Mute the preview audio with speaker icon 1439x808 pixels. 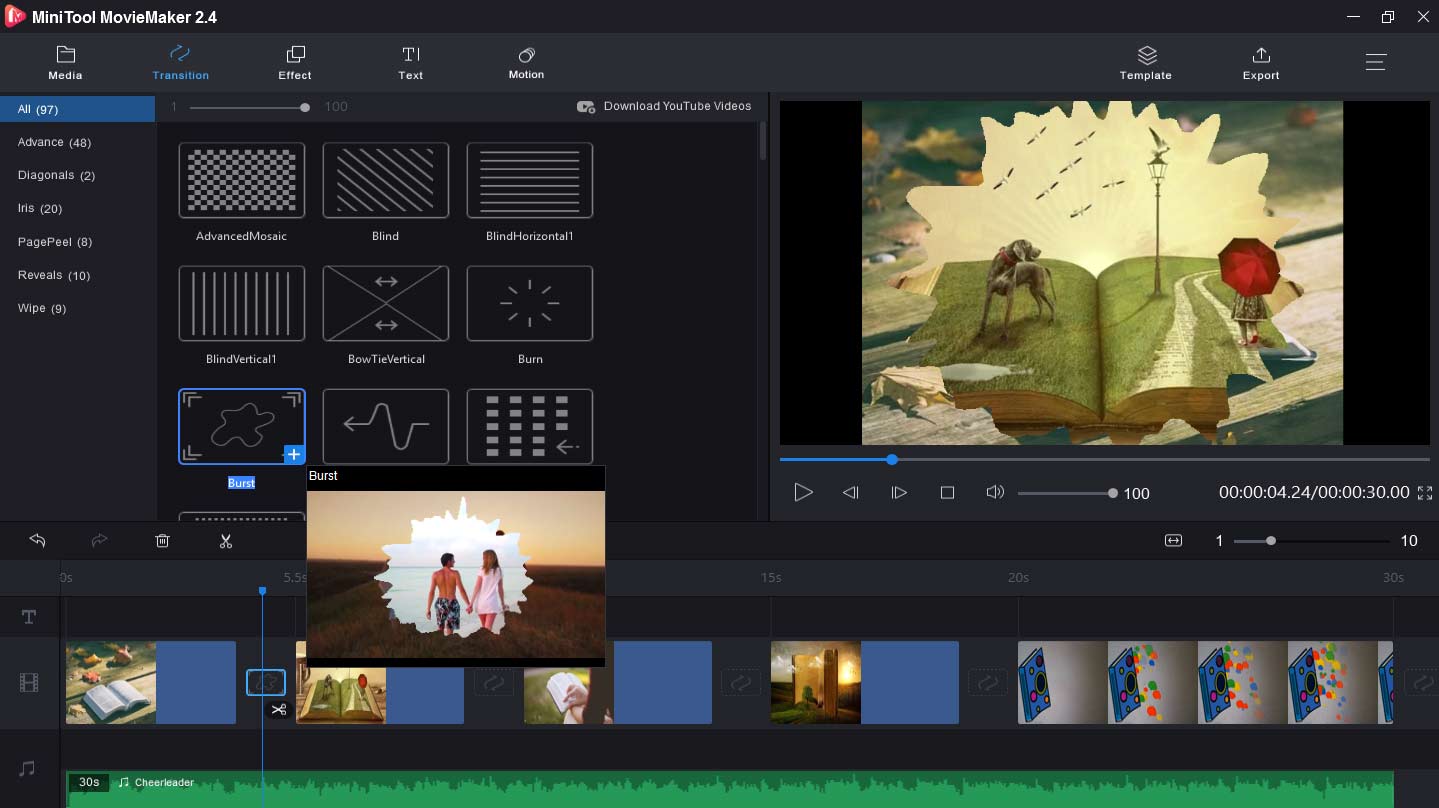coord(994,492)
